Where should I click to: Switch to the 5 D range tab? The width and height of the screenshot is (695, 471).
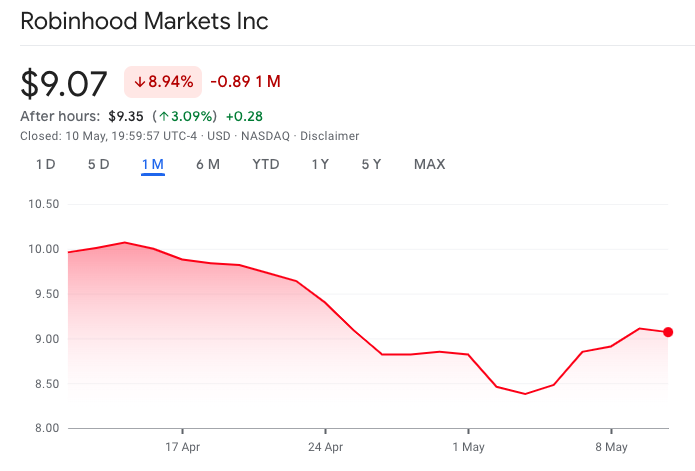click(x=98, y=164)
